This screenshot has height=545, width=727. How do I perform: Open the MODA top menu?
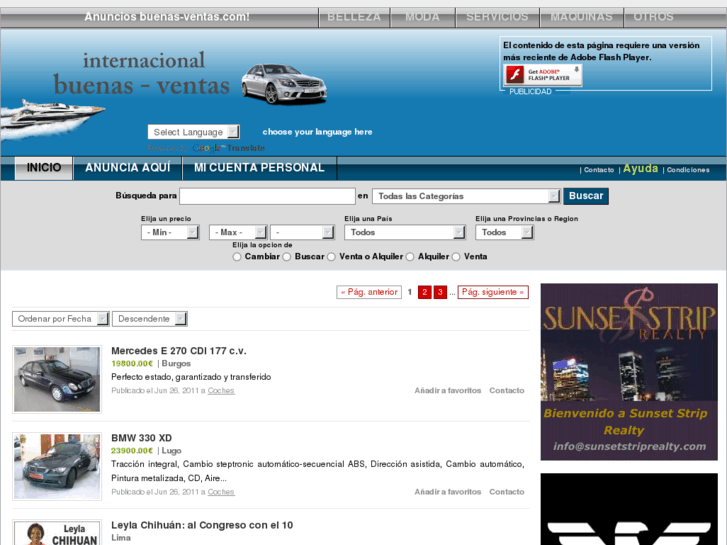click(x=422, y=17)
